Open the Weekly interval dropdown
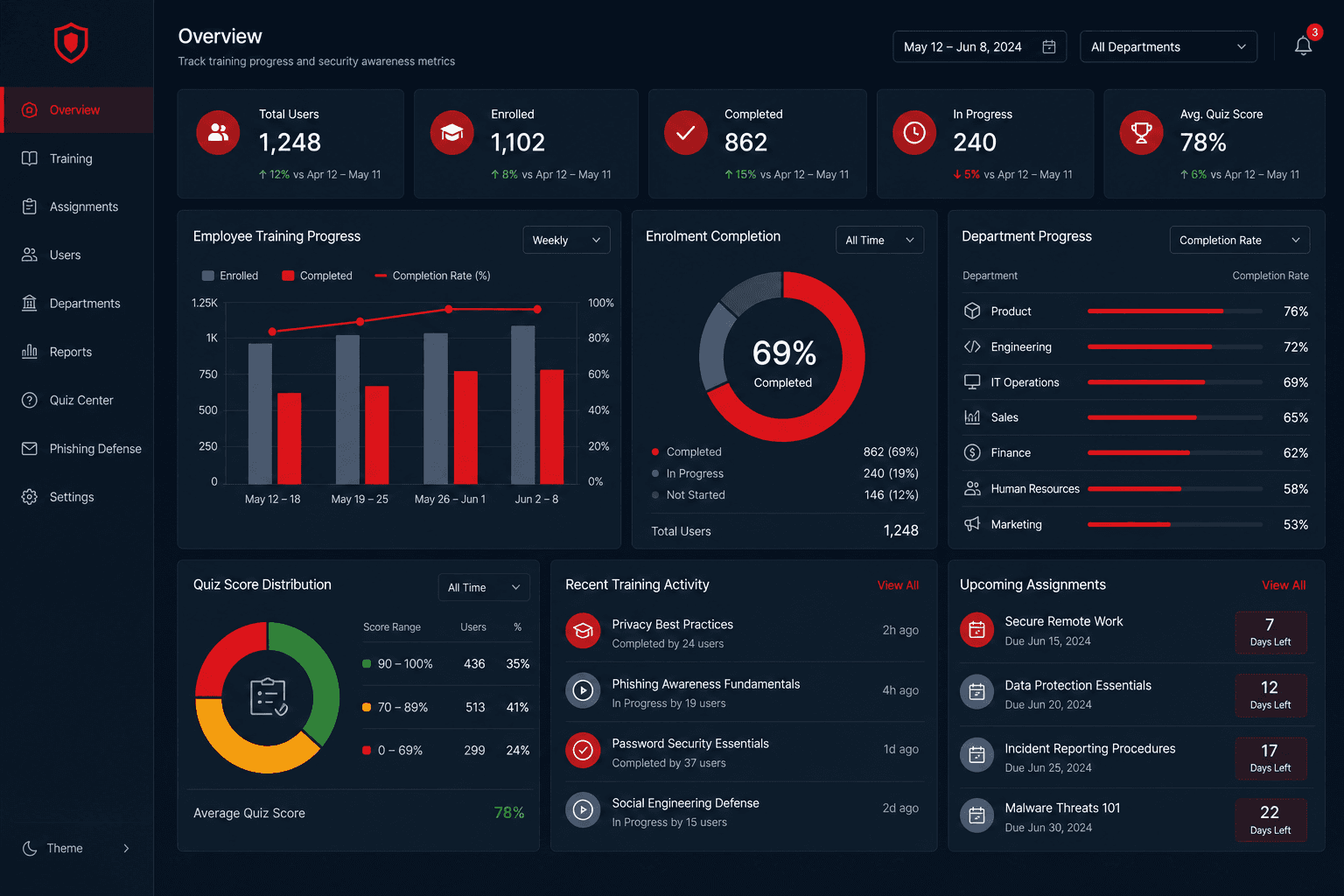Image resolution: width=1344 pixels, height=896 pixels. (566, 240)
